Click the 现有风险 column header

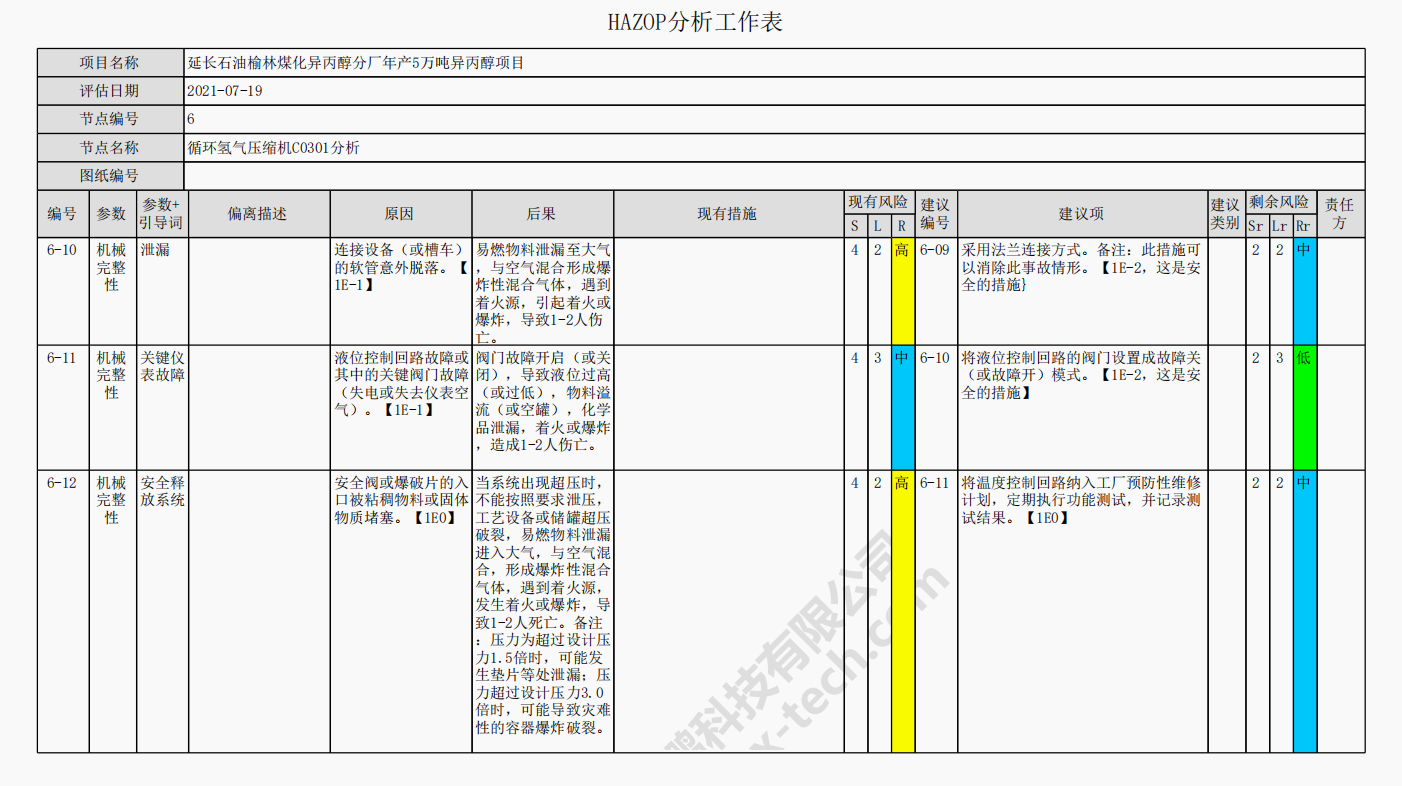point(879,202)
